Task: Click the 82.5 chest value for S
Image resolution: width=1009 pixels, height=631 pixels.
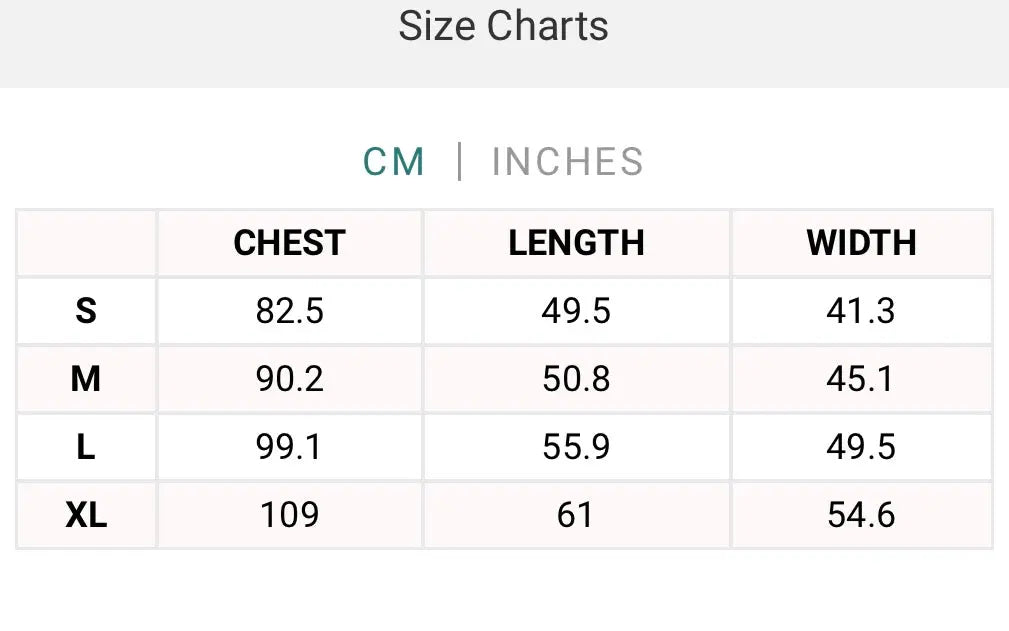Action: pos(289,311)
